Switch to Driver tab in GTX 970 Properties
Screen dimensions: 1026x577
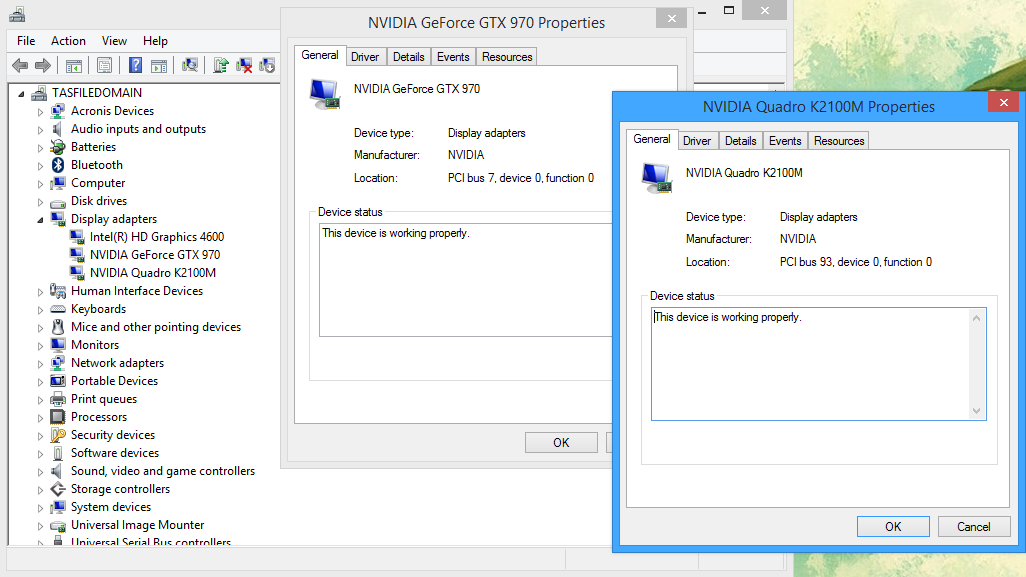click(x=364, y=57)
